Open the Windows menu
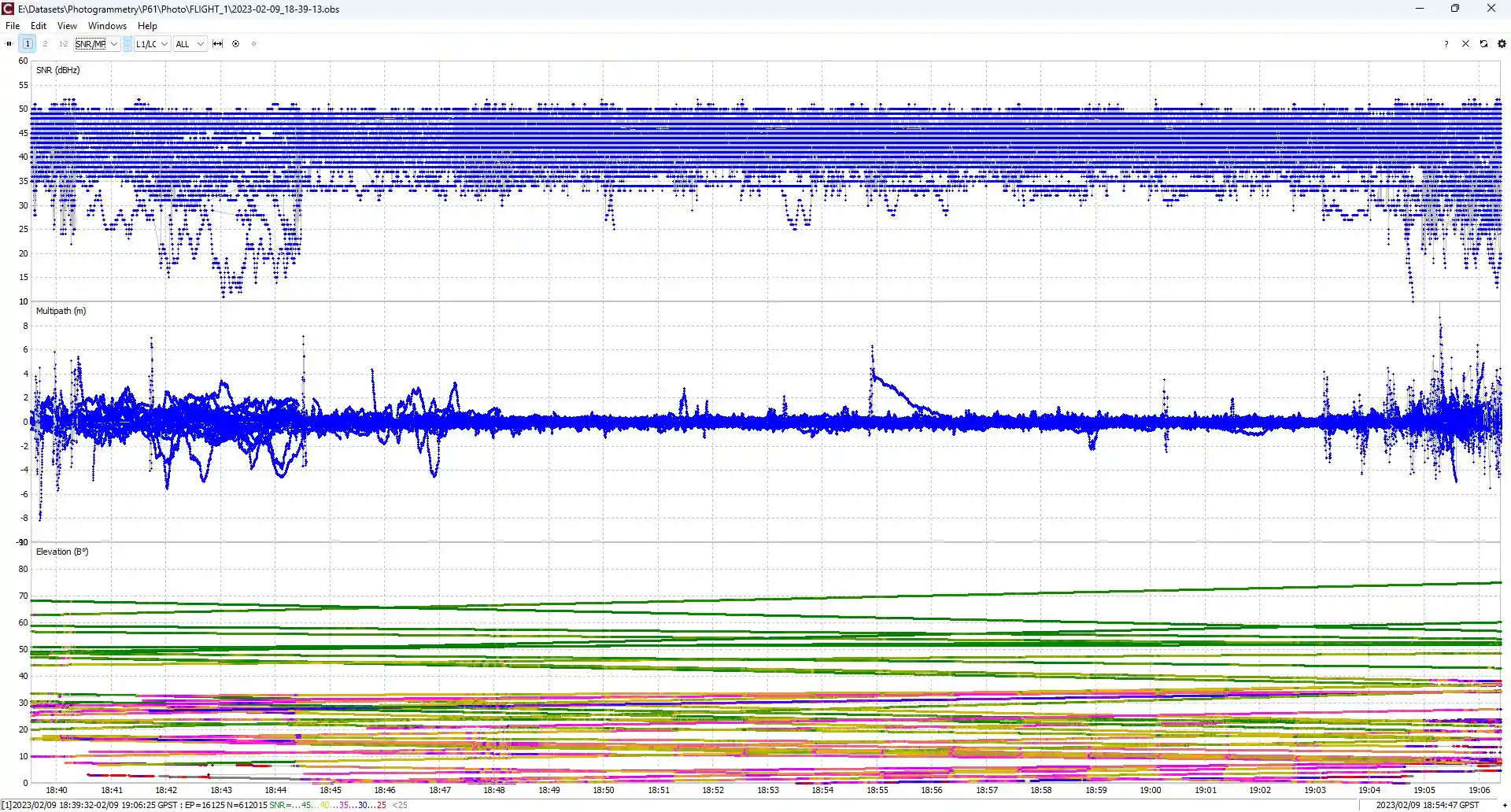This screenshot has height=812, width=1511. click(107, 26)
